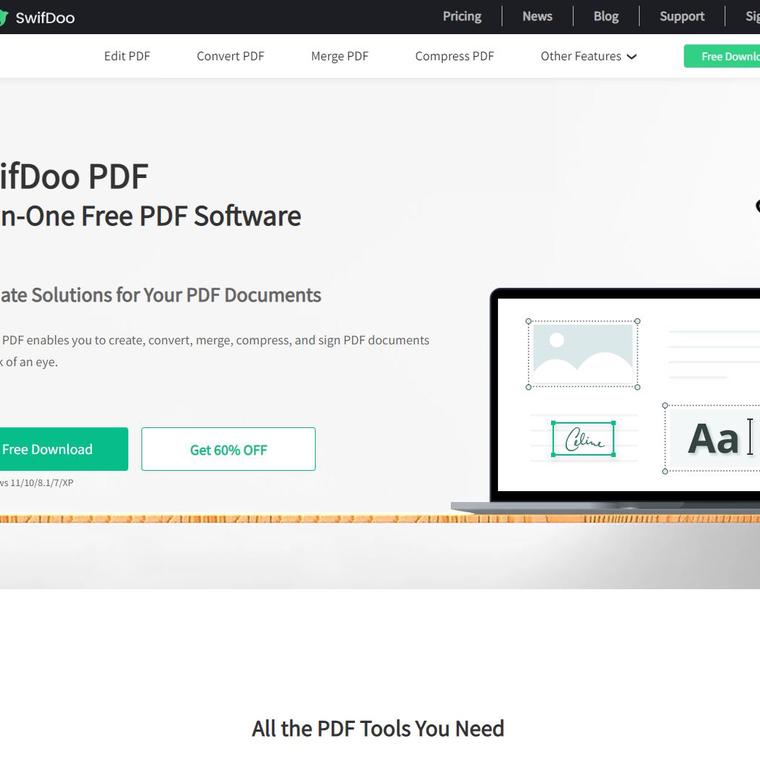Click the SwifDoo logo in the header
The image size is (760, 760).
[x=37, y=17]
